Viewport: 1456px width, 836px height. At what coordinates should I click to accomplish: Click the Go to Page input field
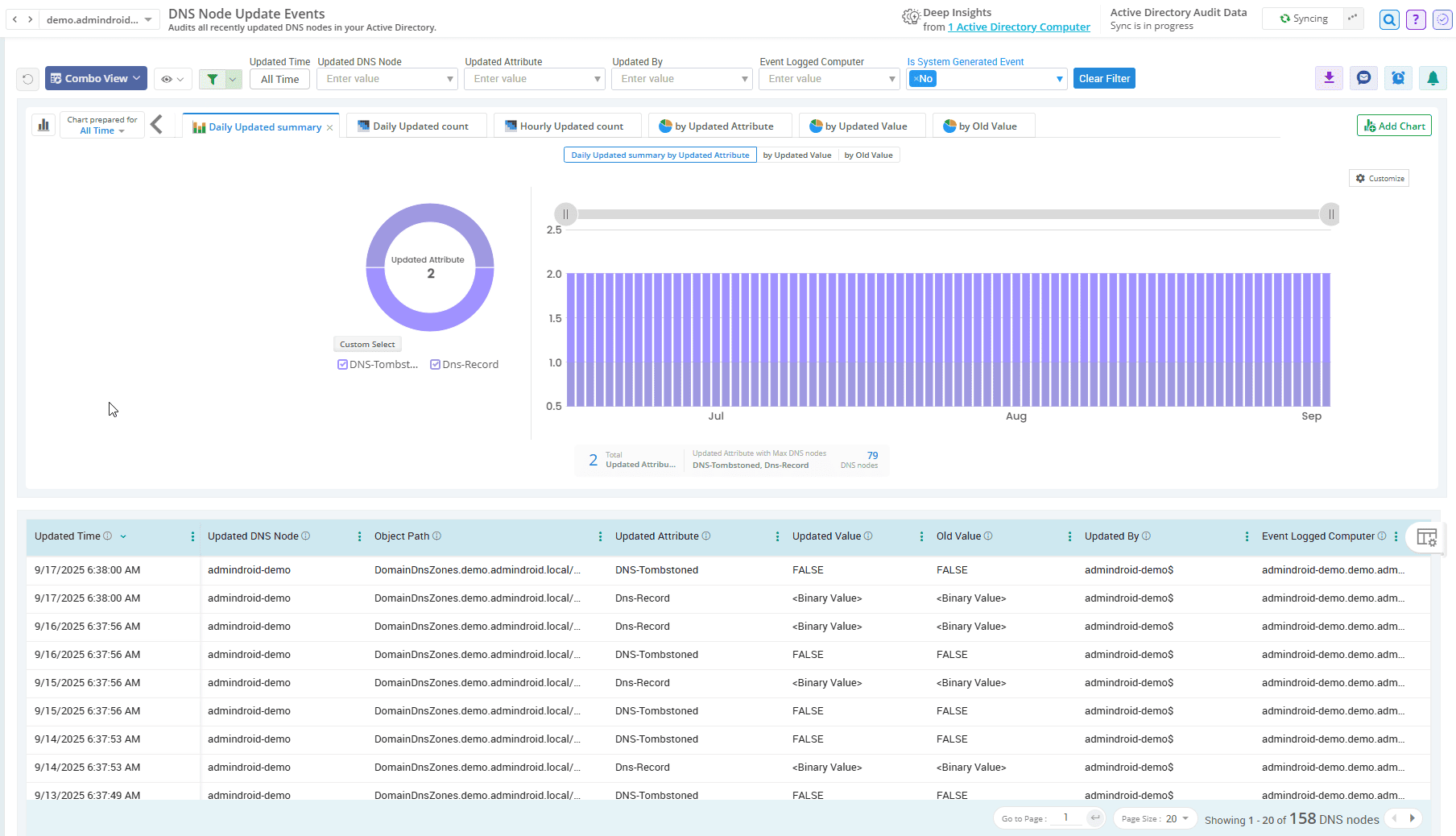click(x=1065, y=817)
